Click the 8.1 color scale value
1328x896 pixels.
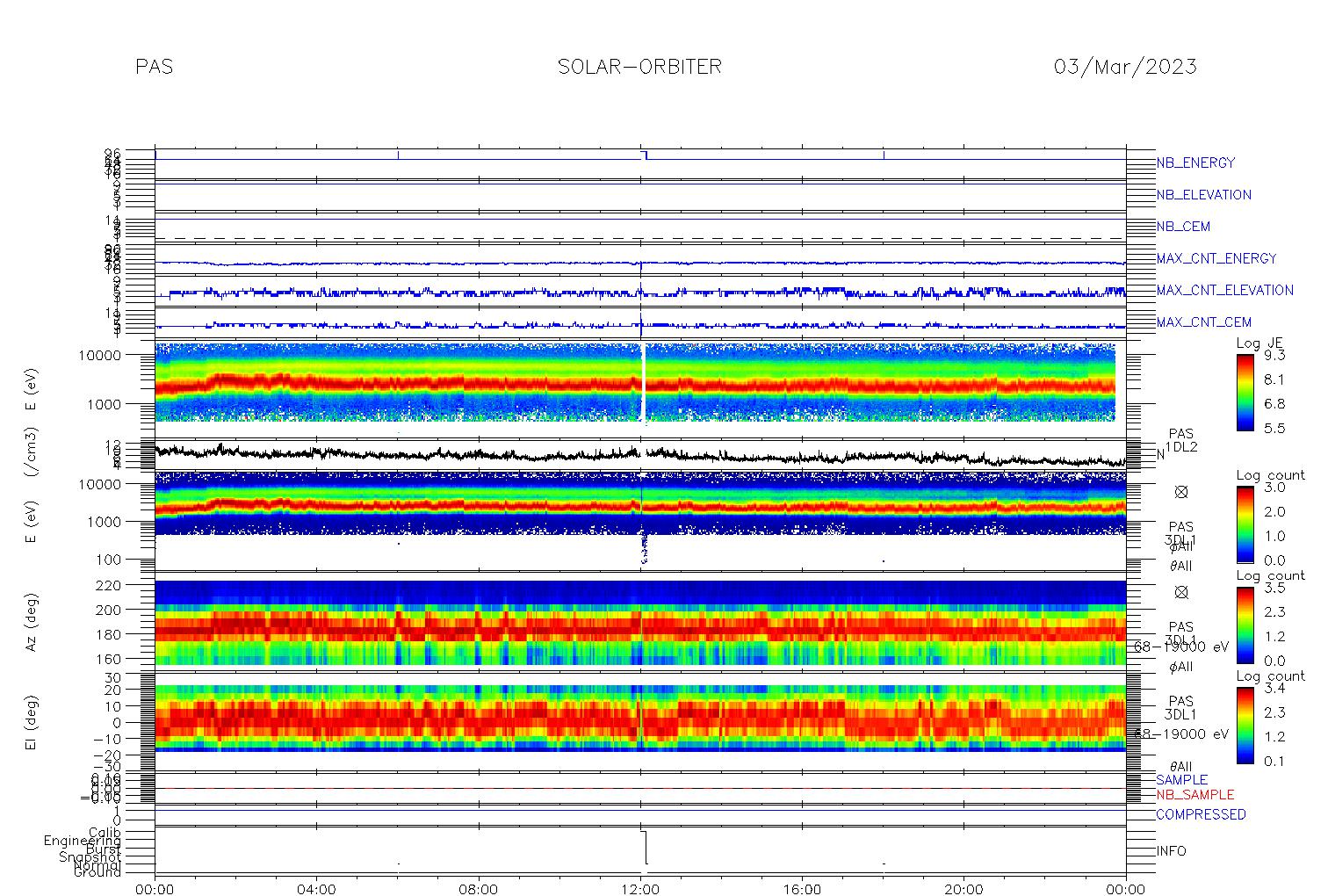coord(1274,379)
